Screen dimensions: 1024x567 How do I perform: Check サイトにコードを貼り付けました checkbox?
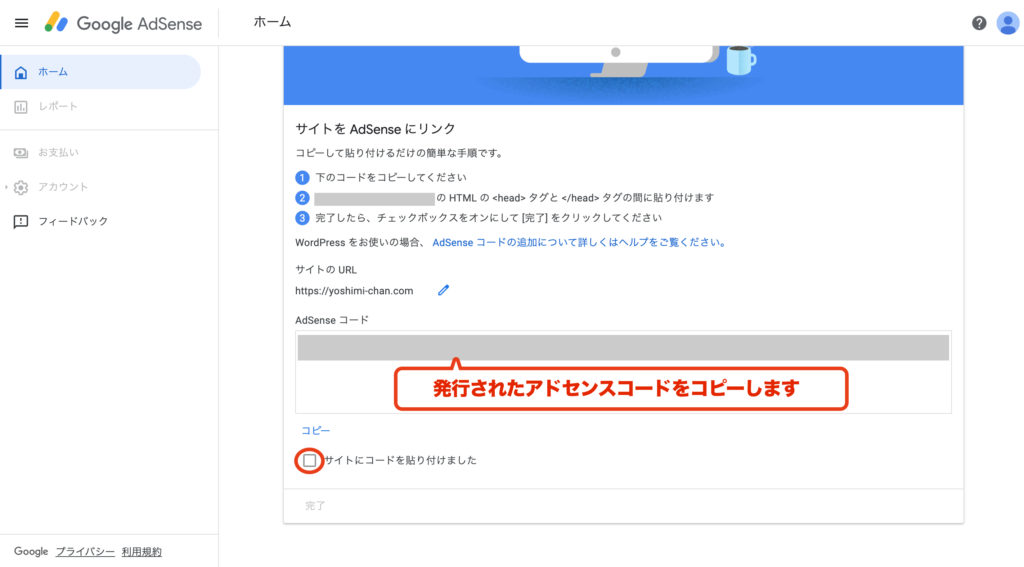310,461
